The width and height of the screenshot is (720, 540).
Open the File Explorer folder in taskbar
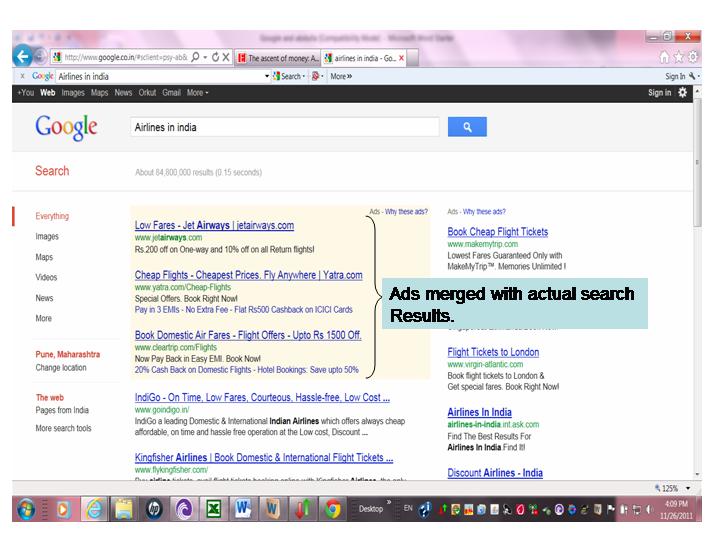click(x=124, y=509)
